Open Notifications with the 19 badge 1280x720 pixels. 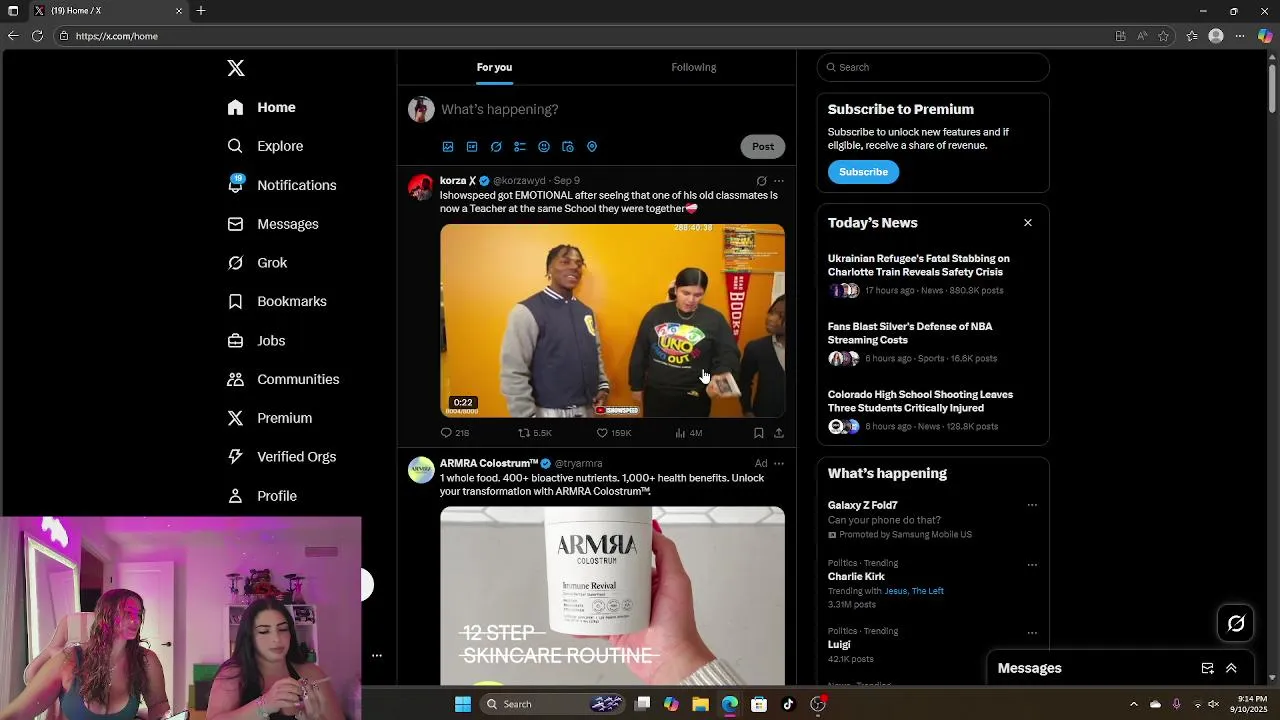281,185
